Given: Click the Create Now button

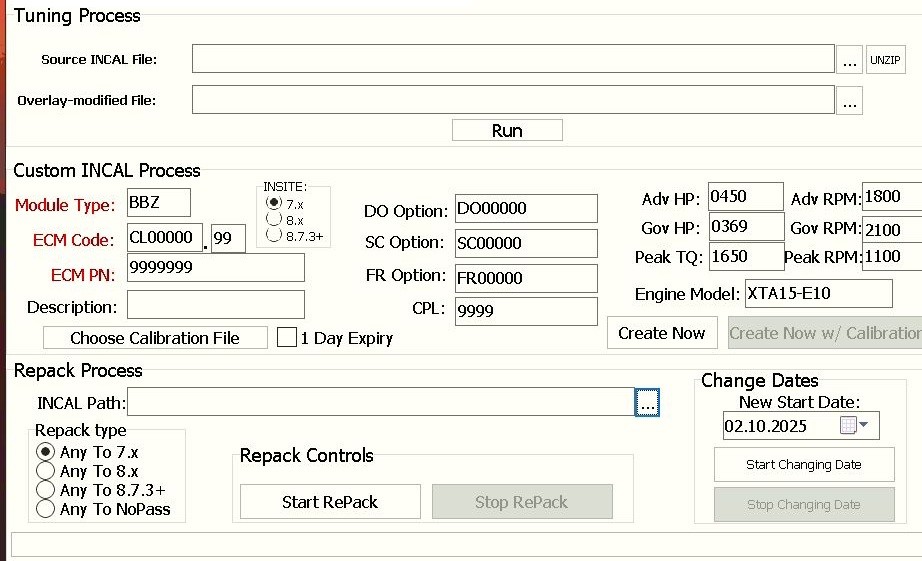Looking at the screenshot, I should click(x=661, y=333).
